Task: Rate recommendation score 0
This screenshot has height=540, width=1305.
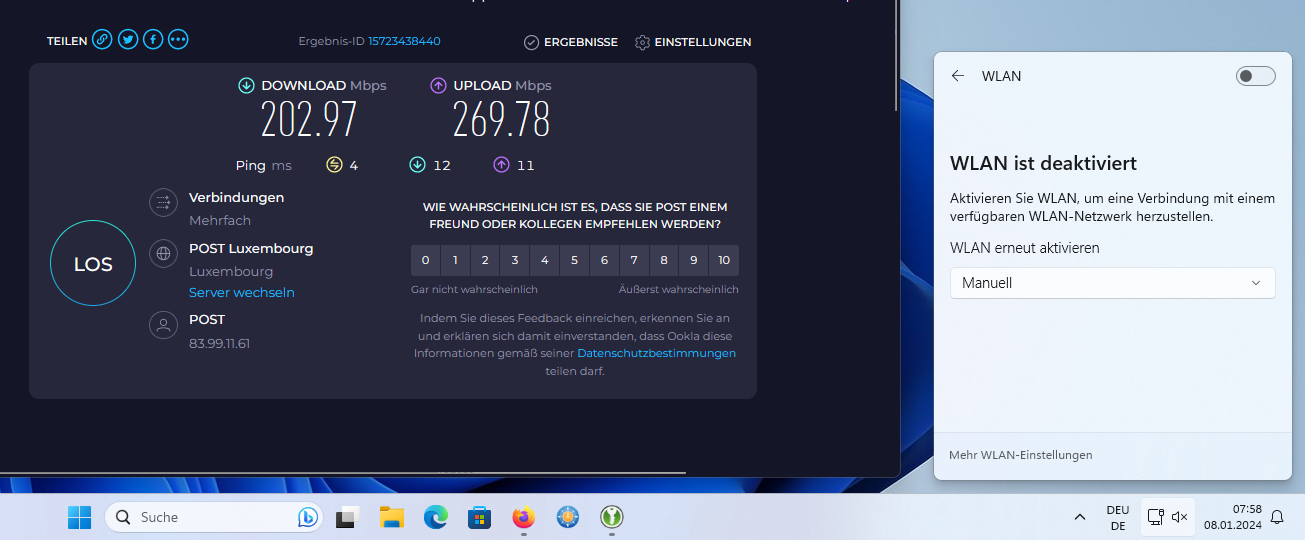Action: [425, 260]
